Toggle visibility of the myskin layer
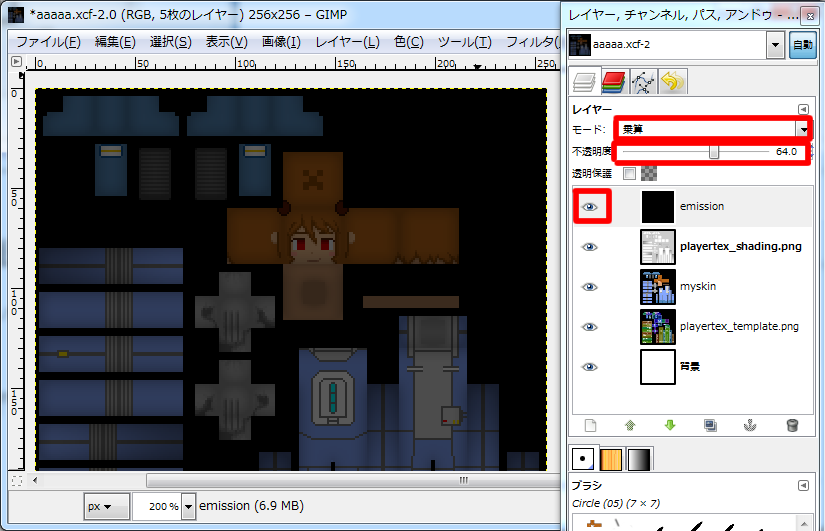825x531 pixels. (590, 287)
